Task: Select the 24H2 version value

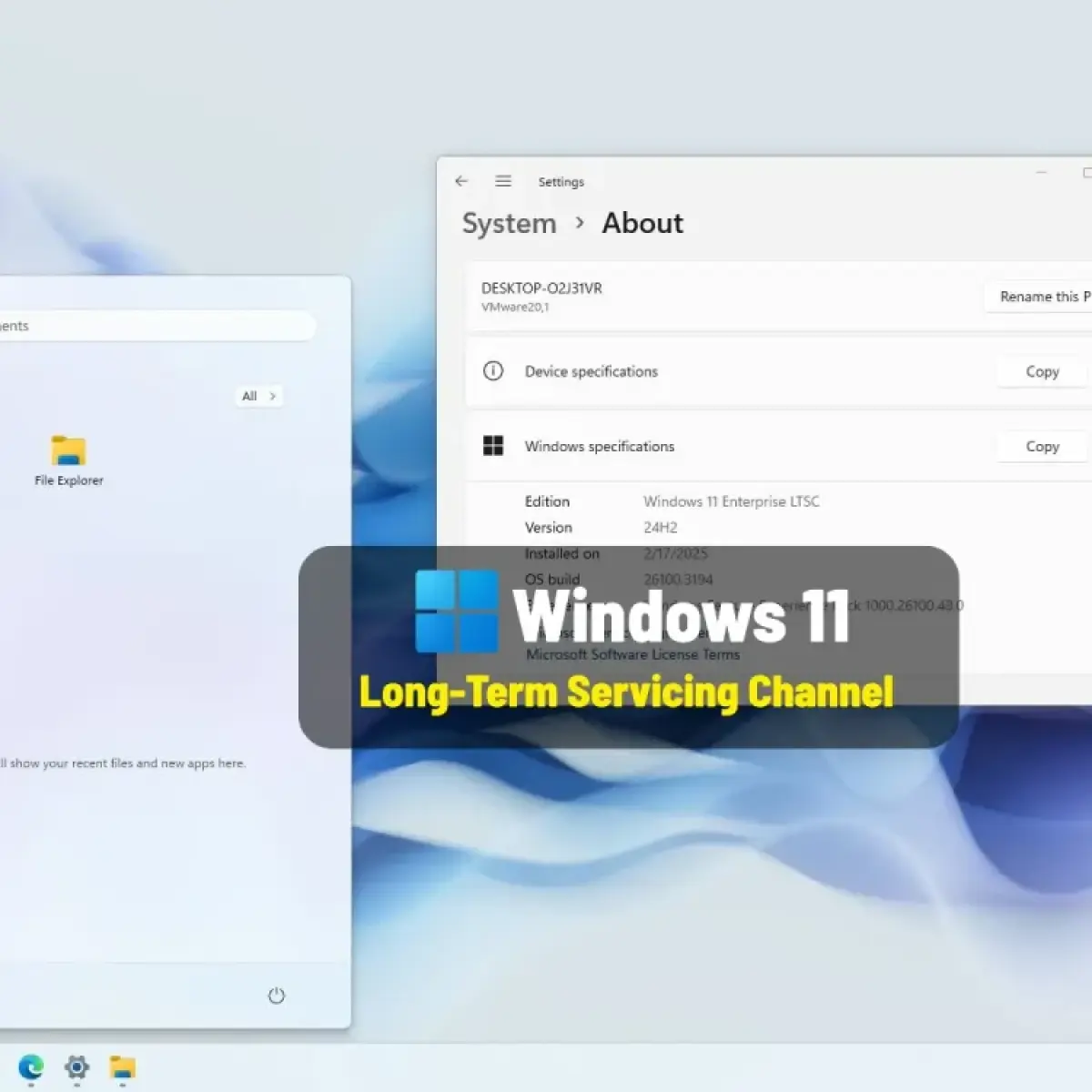Action: click(x=660, y=527)
